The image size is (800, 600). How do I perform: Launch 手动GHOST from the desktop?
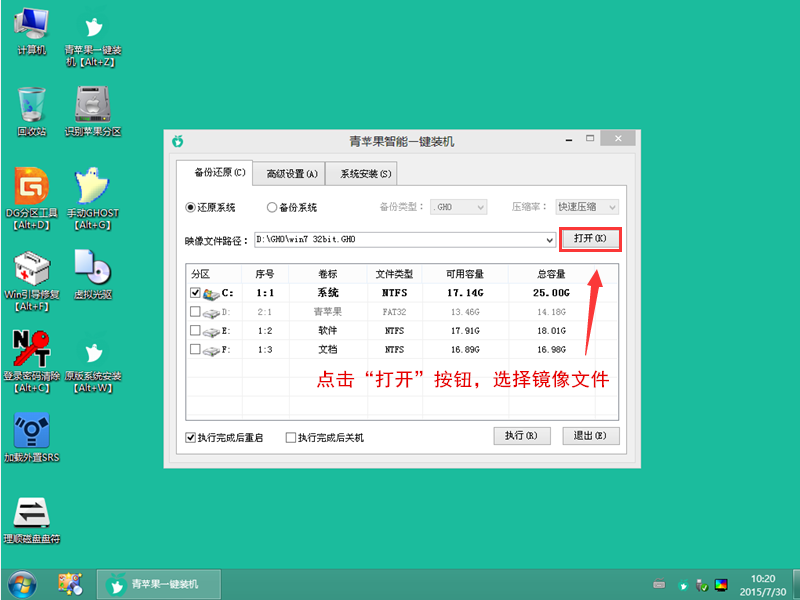click(x=91, y=185)
